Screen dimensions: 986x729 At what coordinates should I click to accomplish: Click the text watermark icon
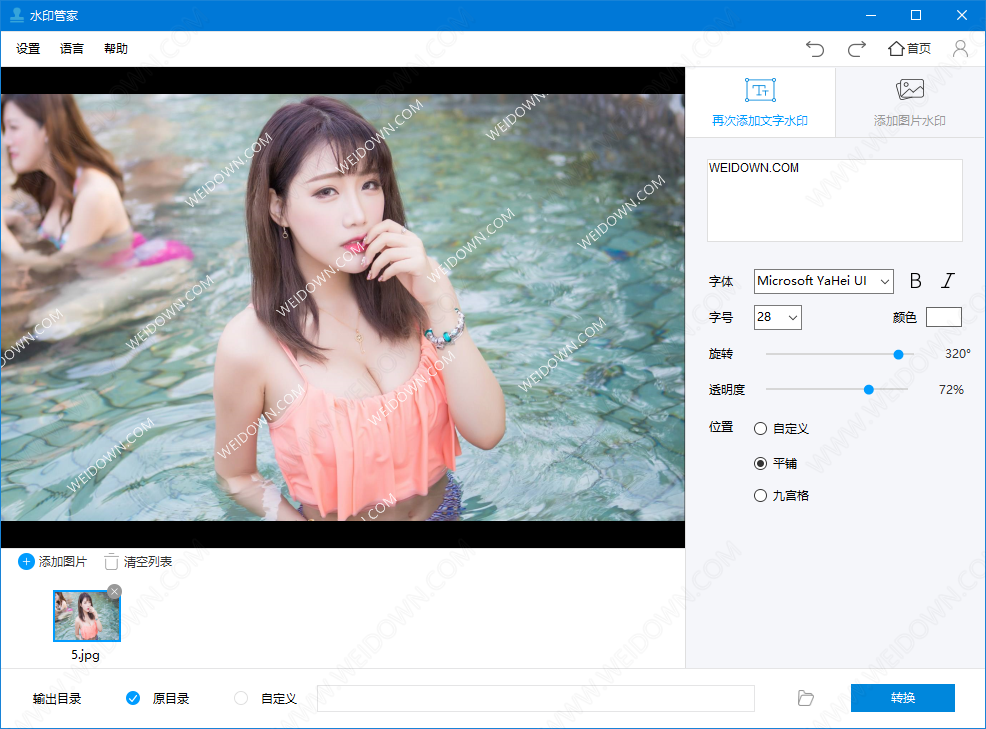coord(760,90)
